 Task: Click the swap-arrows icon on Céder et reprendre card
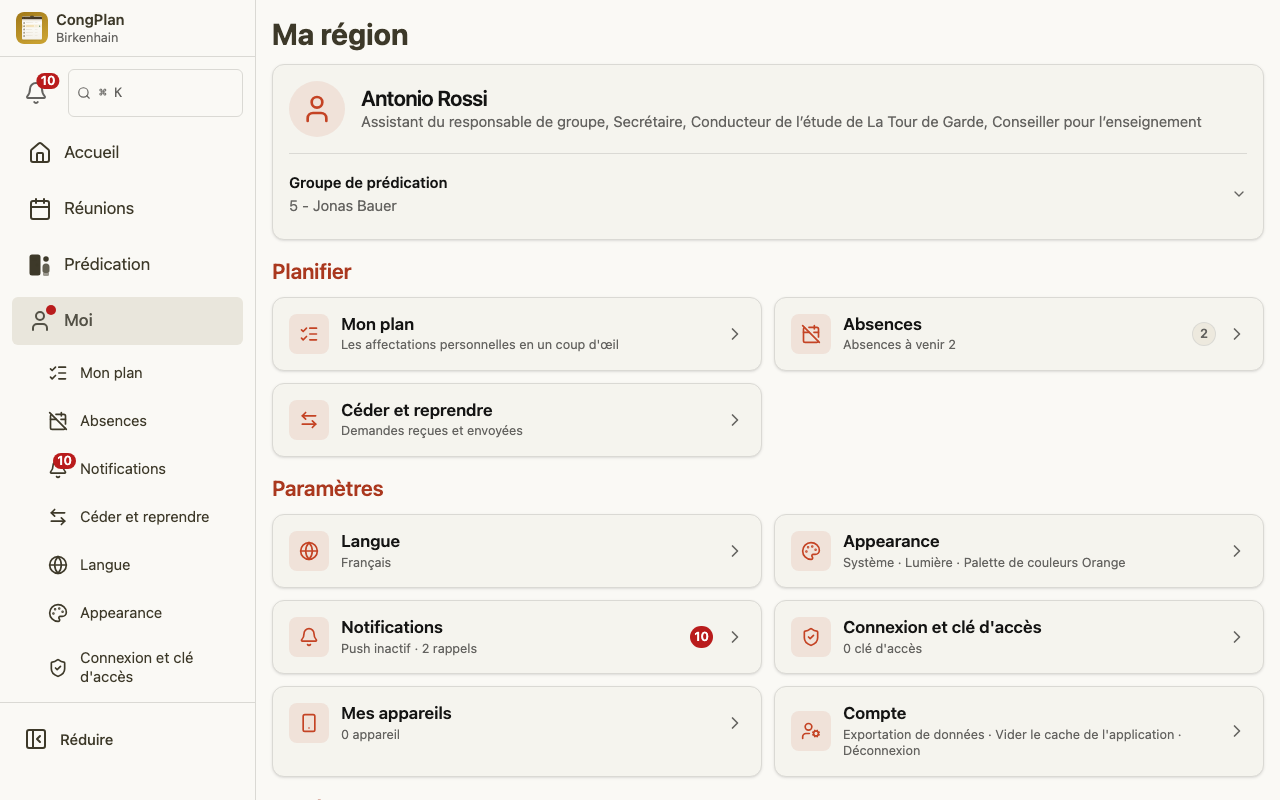[309, 420]
